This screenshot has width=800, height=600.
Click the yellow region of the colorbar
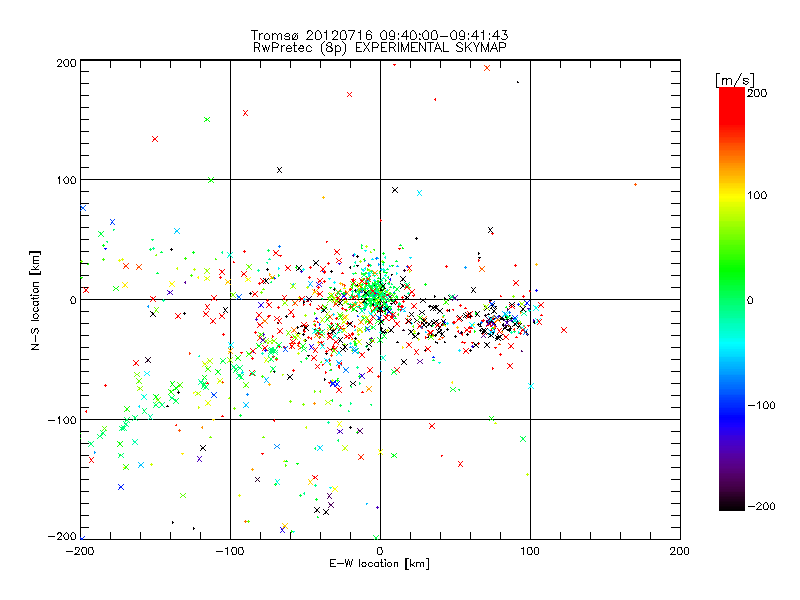732,195
